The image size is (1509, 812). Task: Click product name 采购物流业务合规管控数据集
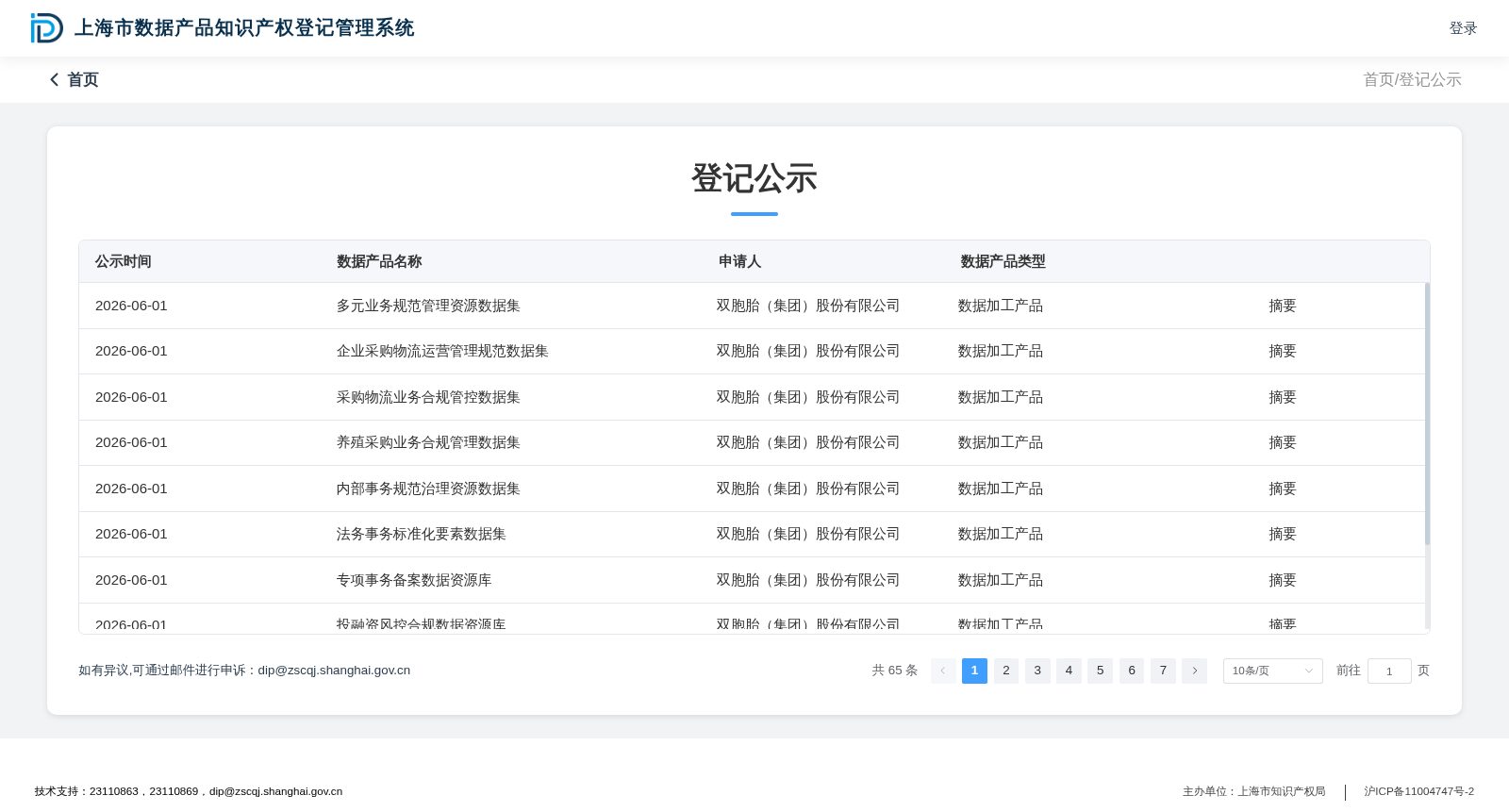coord(428,397)
